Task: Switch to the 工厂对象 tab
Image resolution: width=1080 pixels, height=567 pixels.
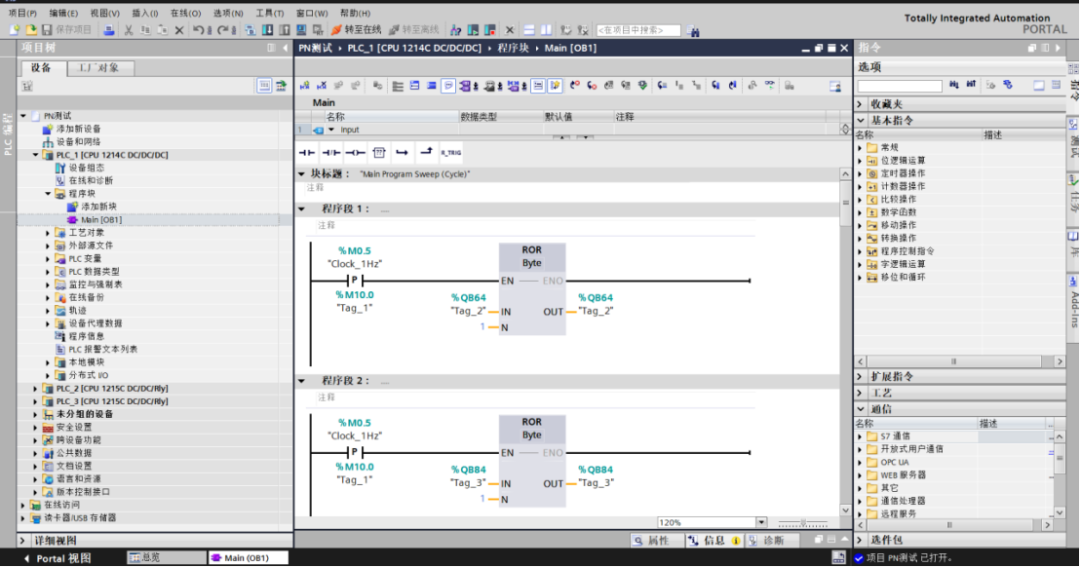Action: [99, 68]
